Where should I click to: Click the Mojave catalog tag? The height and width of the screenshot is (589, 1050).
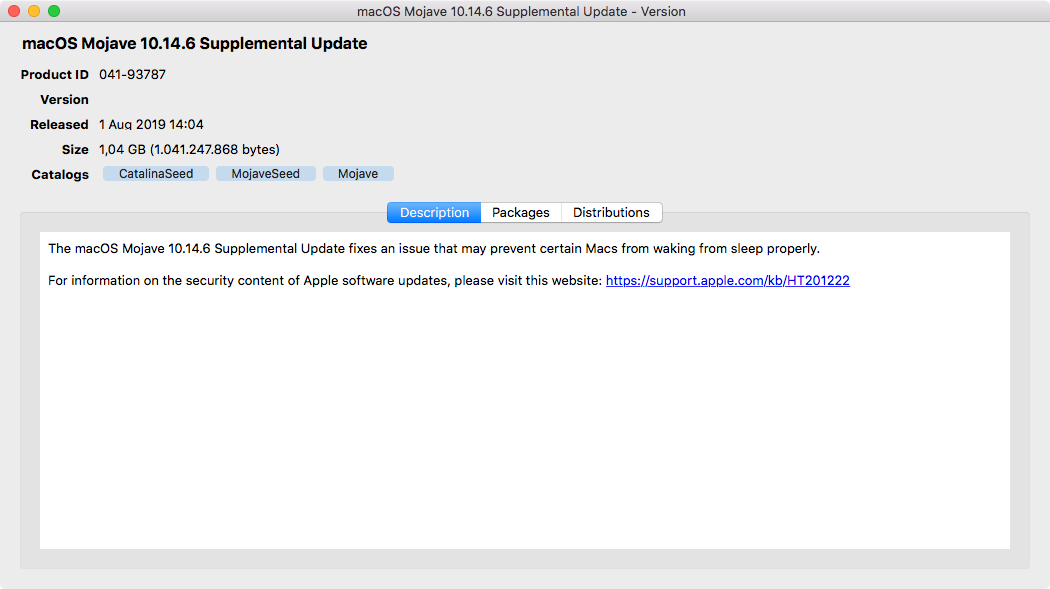358,174
